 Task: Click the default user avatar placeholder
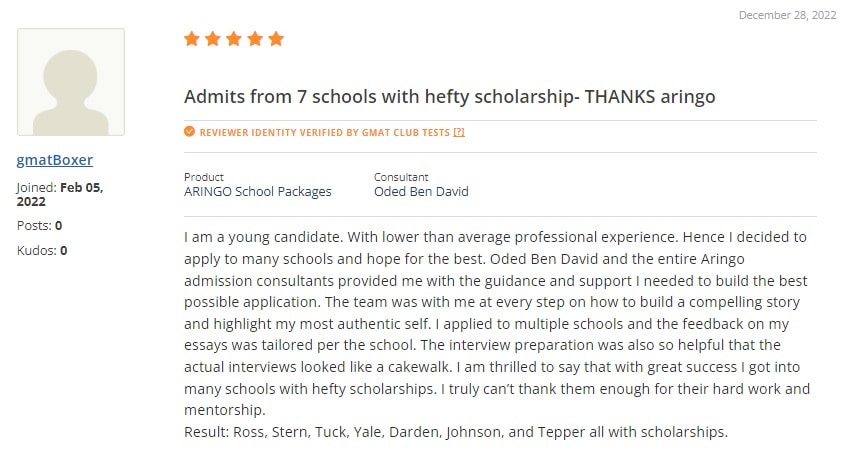71,82
